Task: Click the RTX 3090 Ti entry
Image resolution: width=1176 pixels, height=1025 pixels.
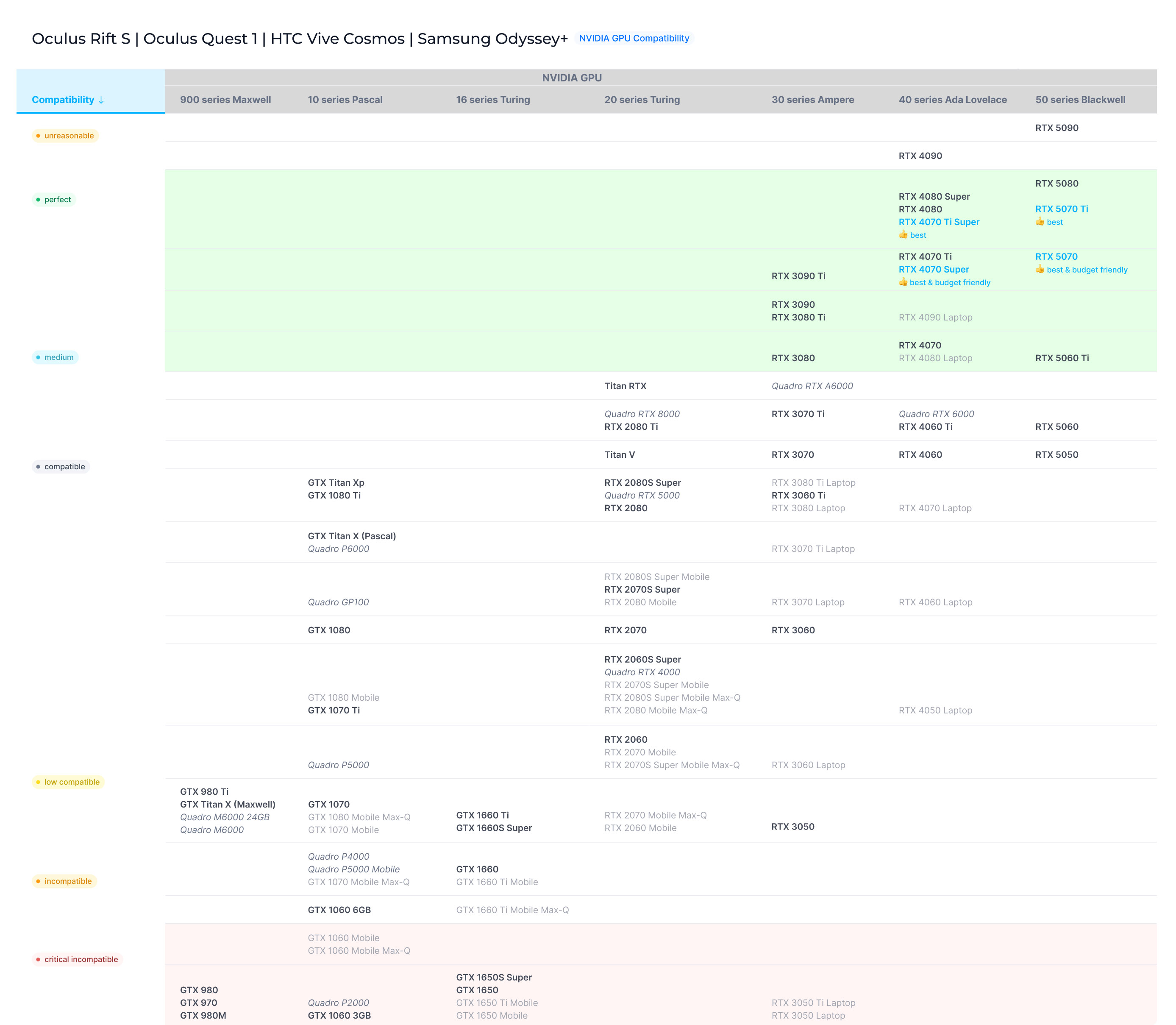Action: point(798,276)
